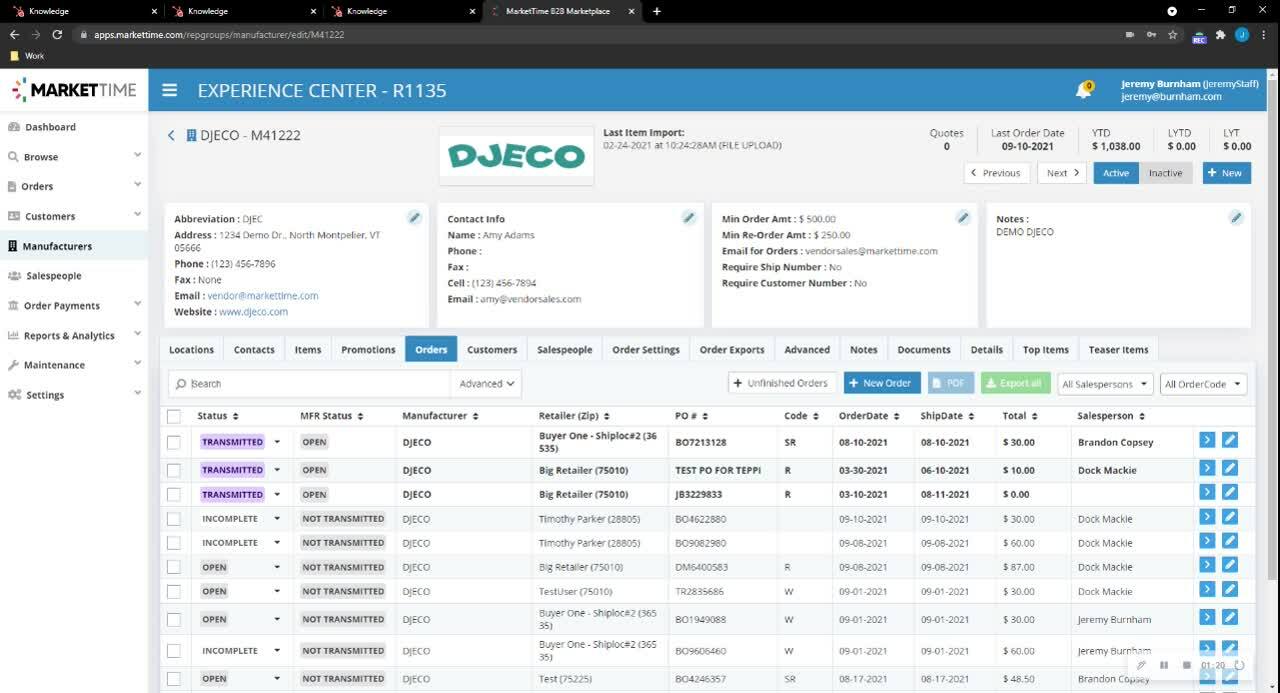The height and width of the screenshot is (693, 1280).
Task: Open the Order Settings tab
Action: (x=646, y=350)
